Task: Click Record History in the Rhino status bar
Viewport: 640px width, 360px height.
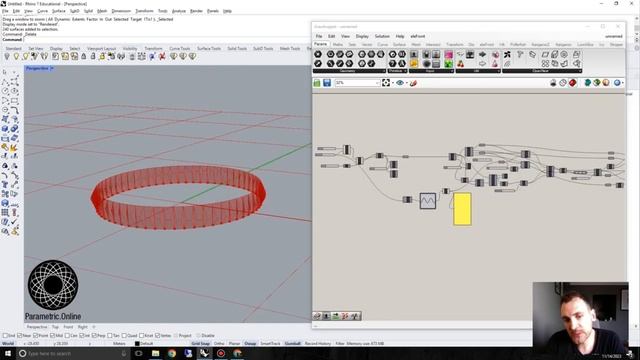Action: click(318, 344)
